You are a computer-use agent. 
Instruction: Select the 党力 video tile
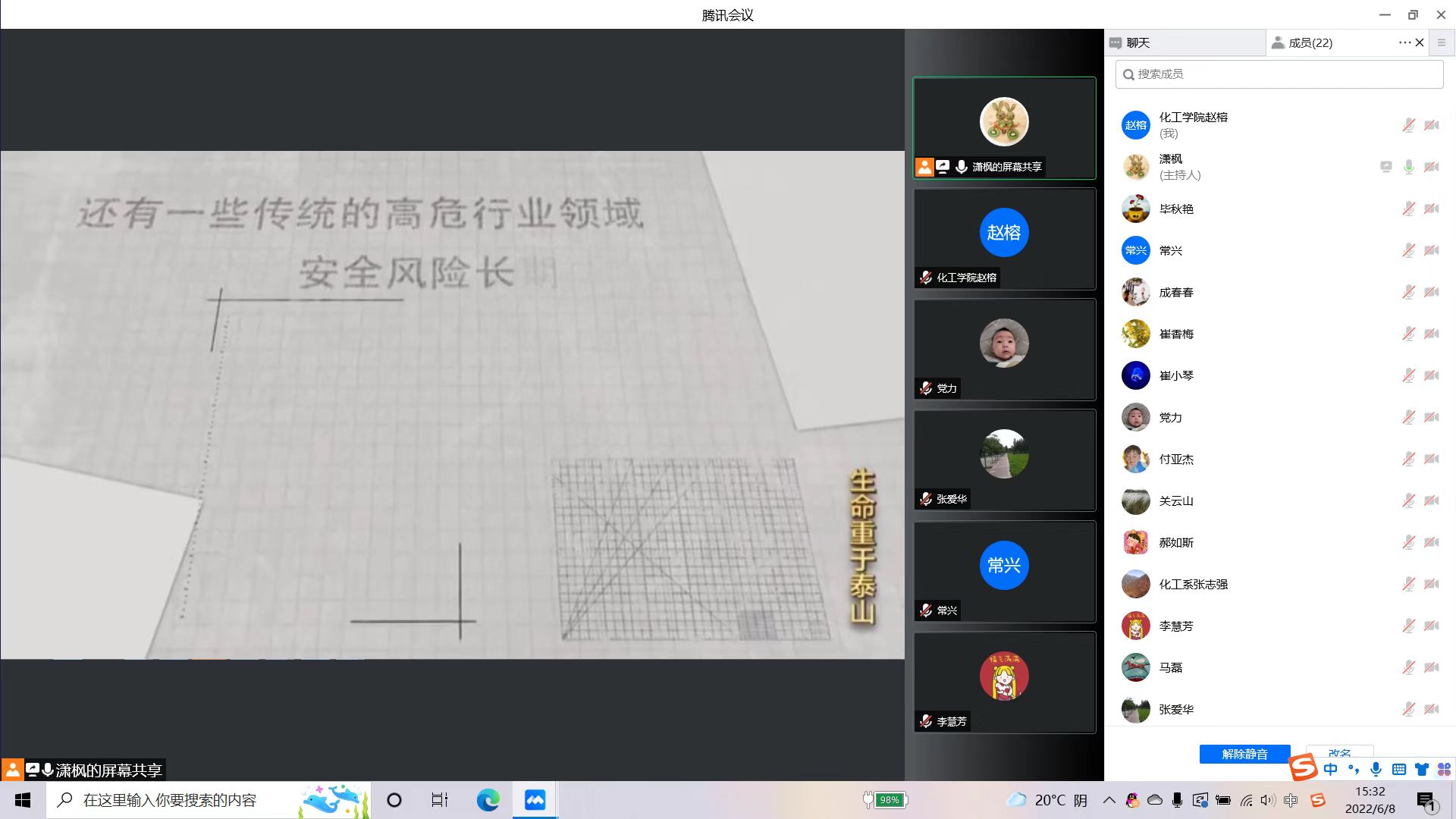1004,350
